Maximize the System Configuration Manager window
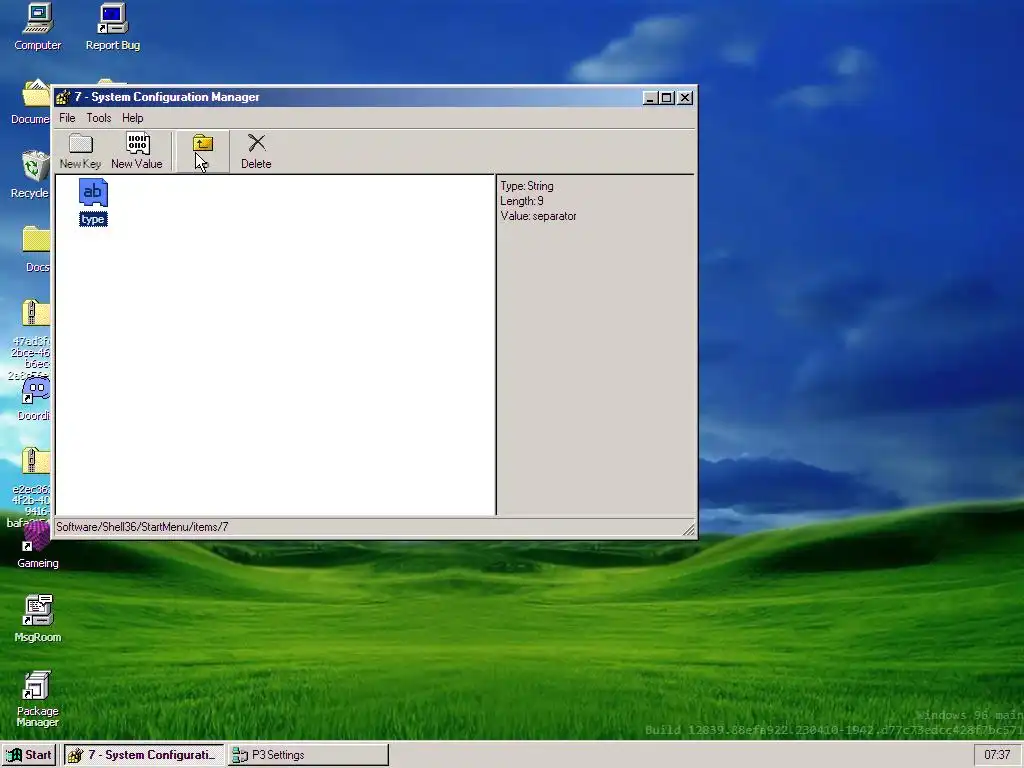Image resolution: width=1024 pixels, height=768 pixels. (x=667, y=98)
